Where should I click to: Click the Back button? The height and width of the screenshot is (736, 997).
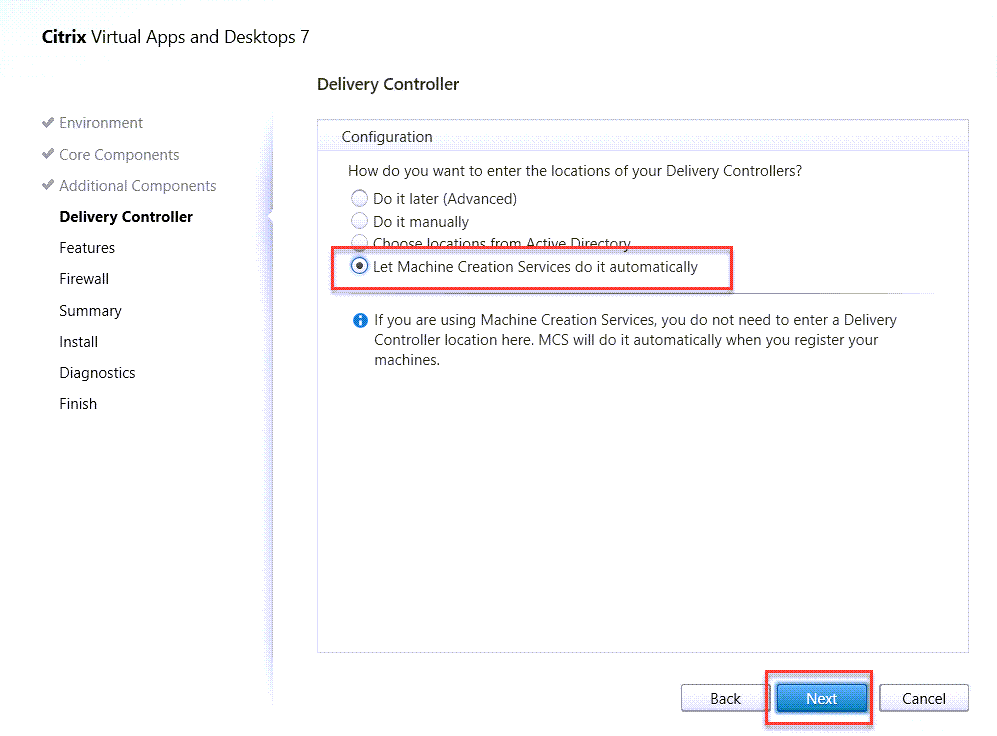(725, 699)
